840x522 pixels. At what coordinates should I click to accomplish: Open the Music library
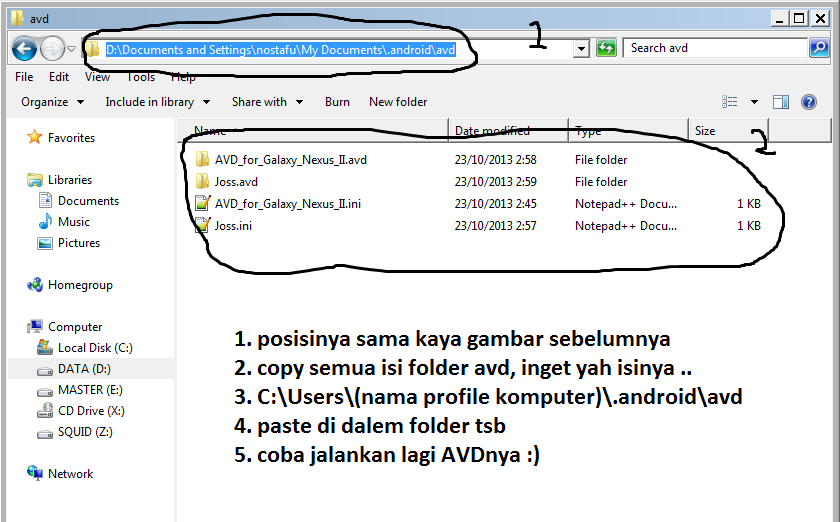click(x=73, y=222)
